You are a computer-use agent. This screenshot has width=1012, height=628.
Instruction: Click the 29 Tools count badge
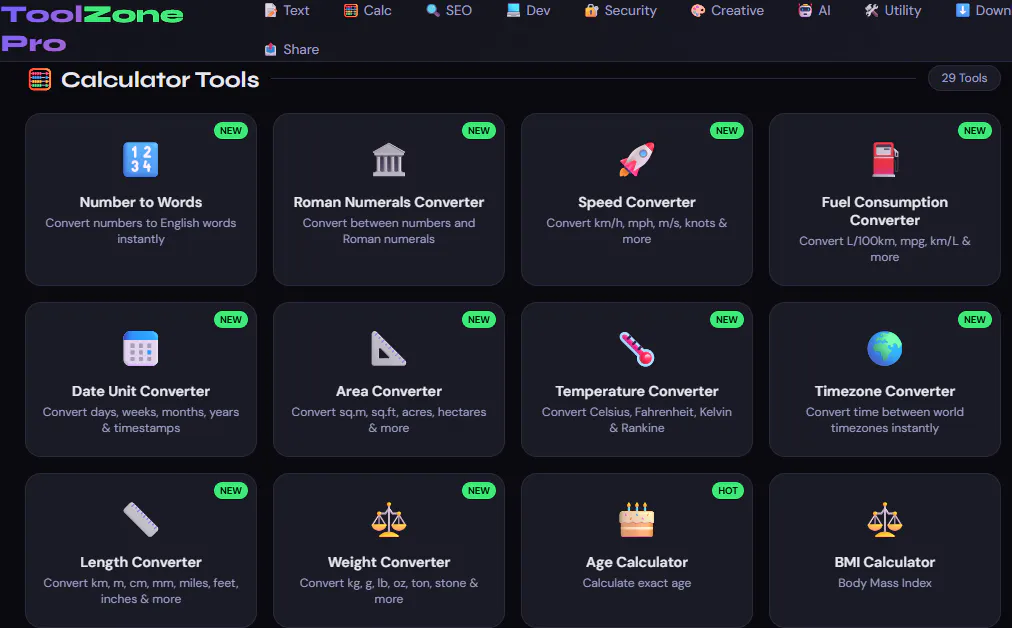[964, 78]
